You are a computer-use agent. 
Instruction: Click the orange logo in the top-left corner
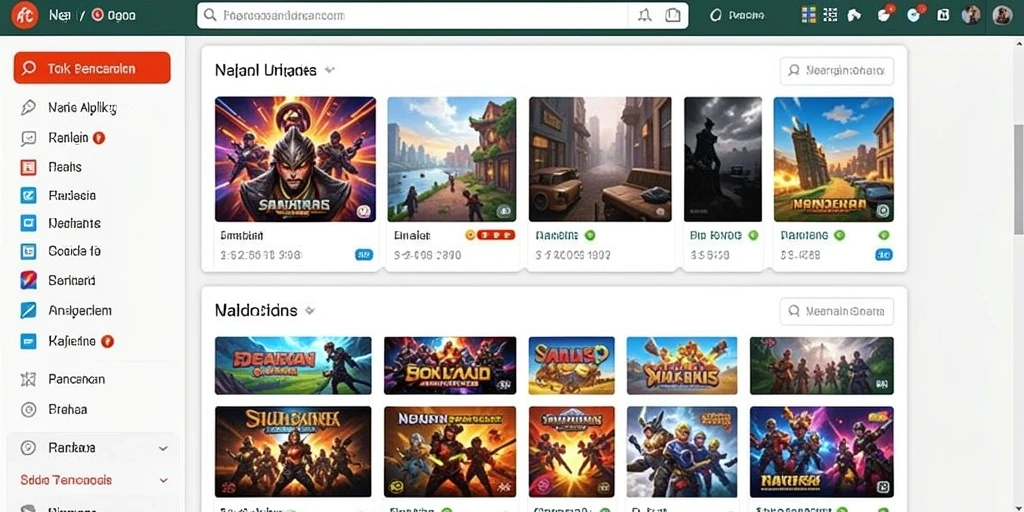[24, 15]
